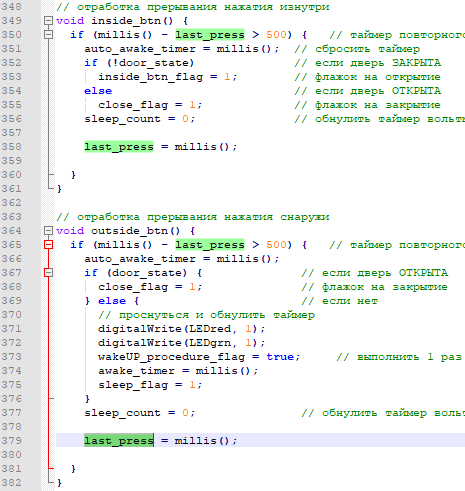Collapse the outside_btn function fold on line 364
The height and width of the screenshot is (491, 465).
click(x=49, y=231)
